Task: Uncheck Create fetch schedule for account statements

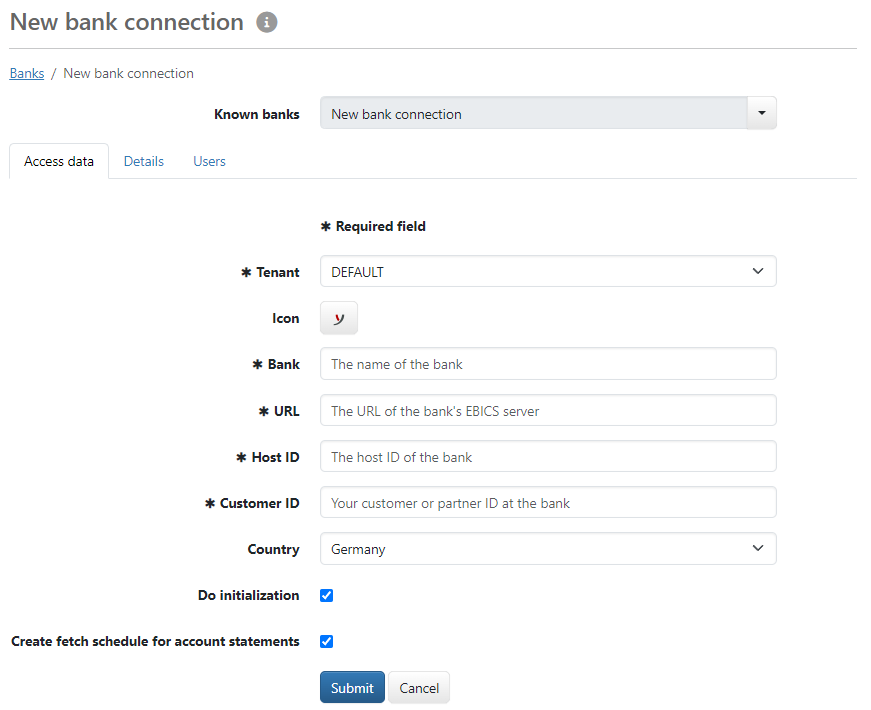Action: 326,642
